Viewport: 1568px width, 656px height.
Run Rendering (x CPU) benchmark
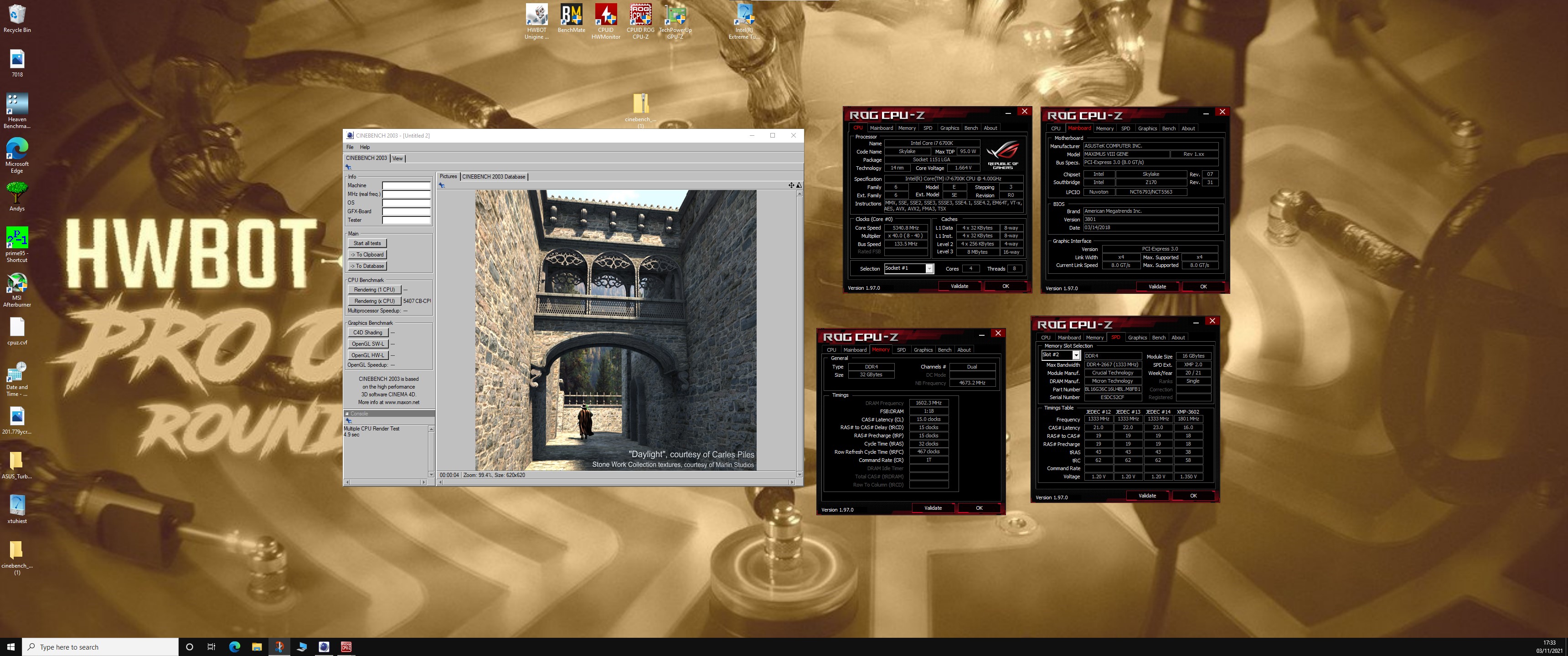point(374,301)
